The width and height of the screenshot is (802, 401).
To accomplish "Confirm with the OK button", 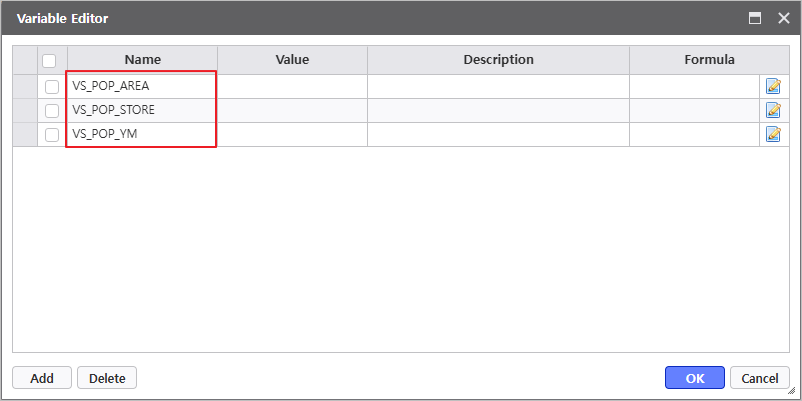I will (695, 378).
